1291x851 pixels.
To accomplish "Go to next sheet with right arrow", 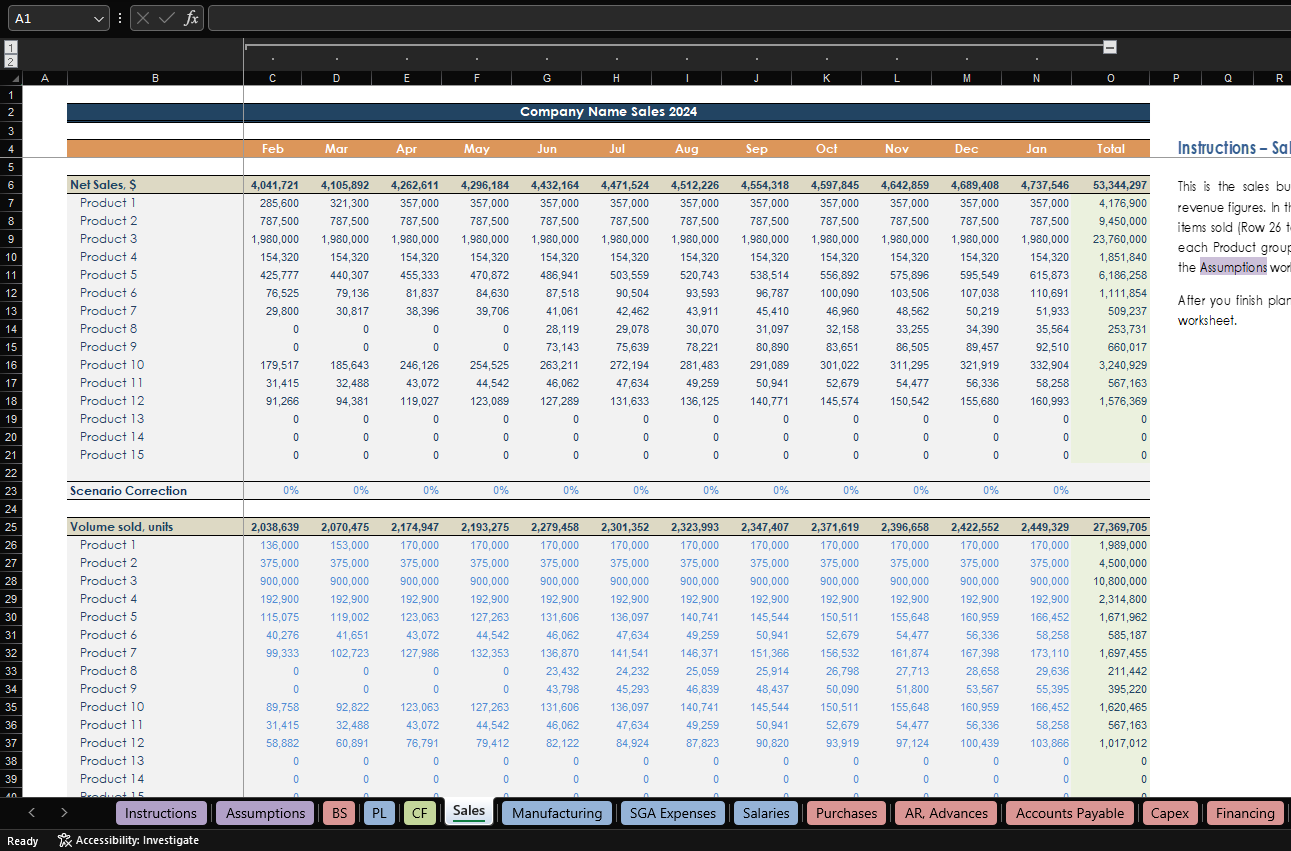I will click(64, 813).
